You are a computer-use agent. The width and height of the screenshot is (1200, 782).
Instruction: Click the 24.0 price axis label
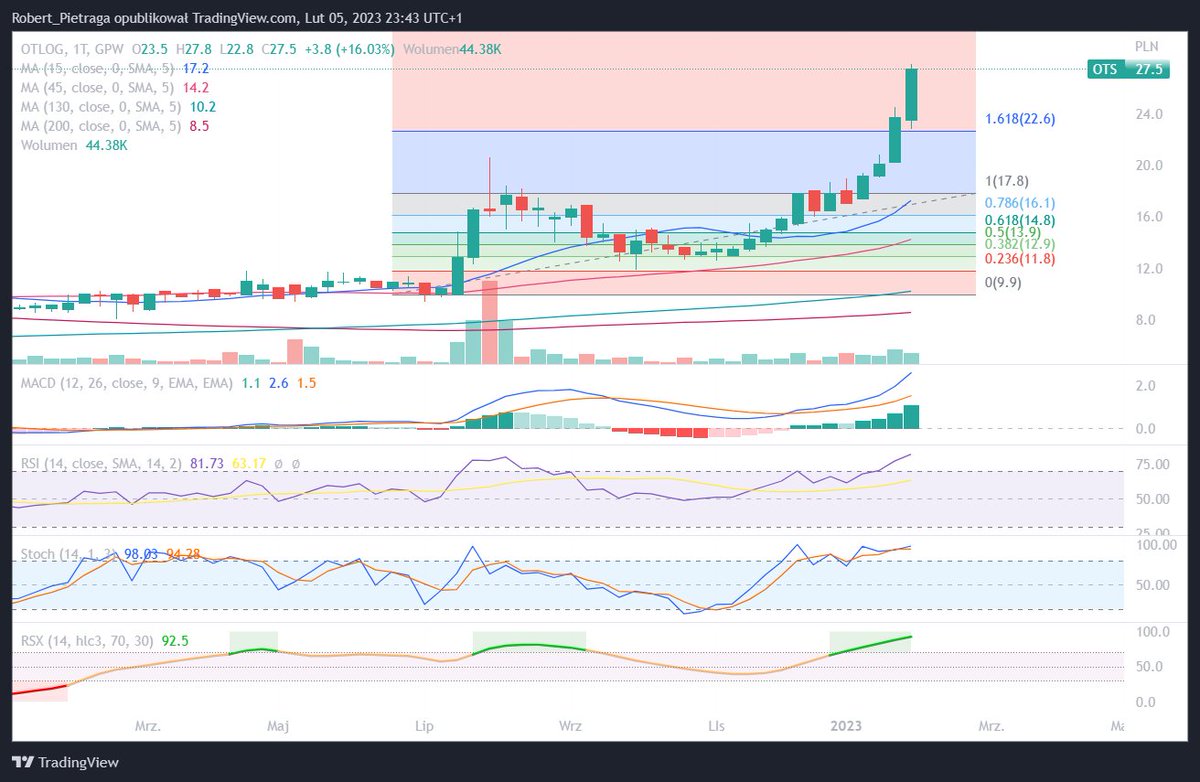click(1149, 114)
